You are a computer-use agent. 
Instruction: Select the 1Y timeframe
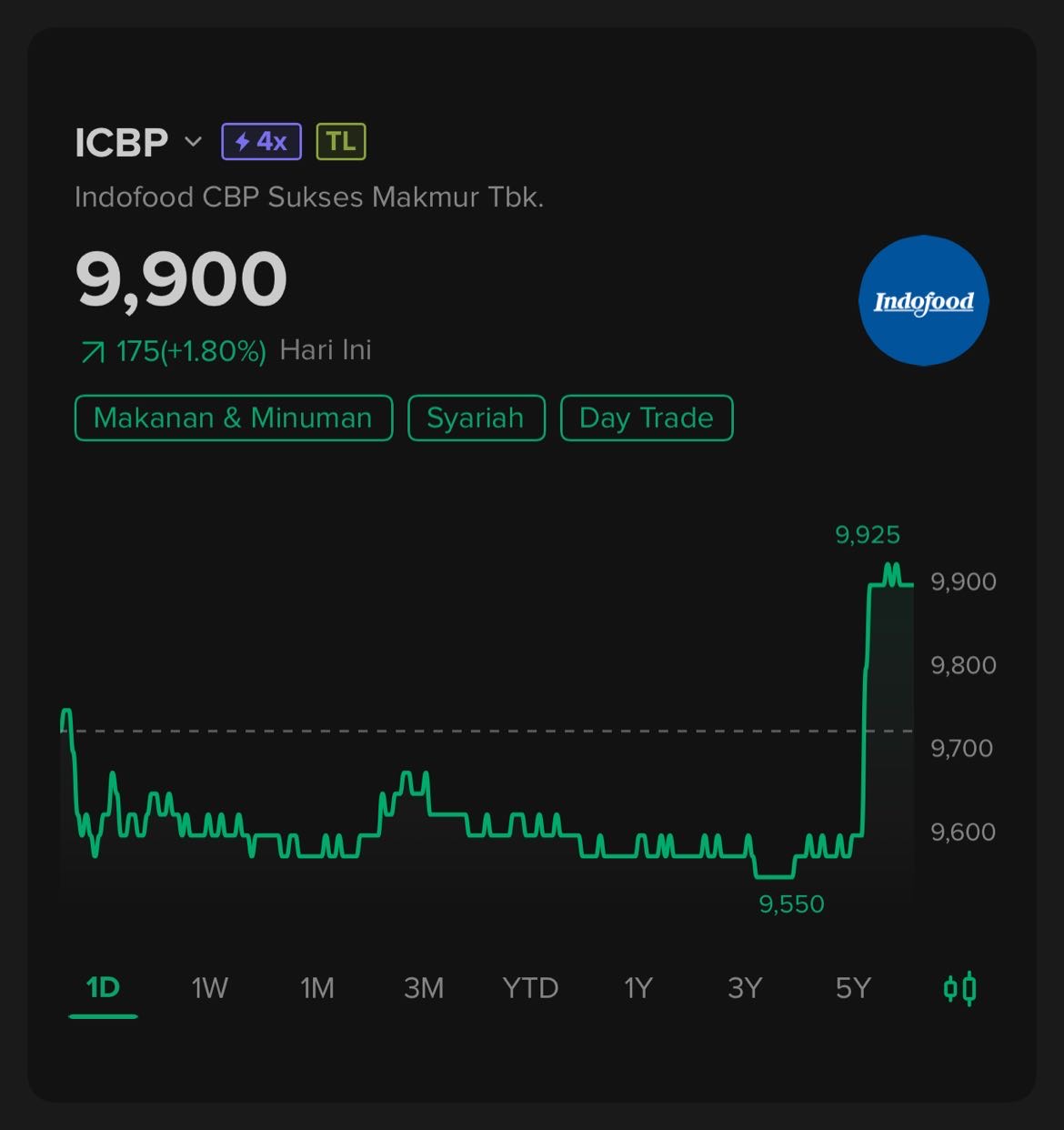637,988
